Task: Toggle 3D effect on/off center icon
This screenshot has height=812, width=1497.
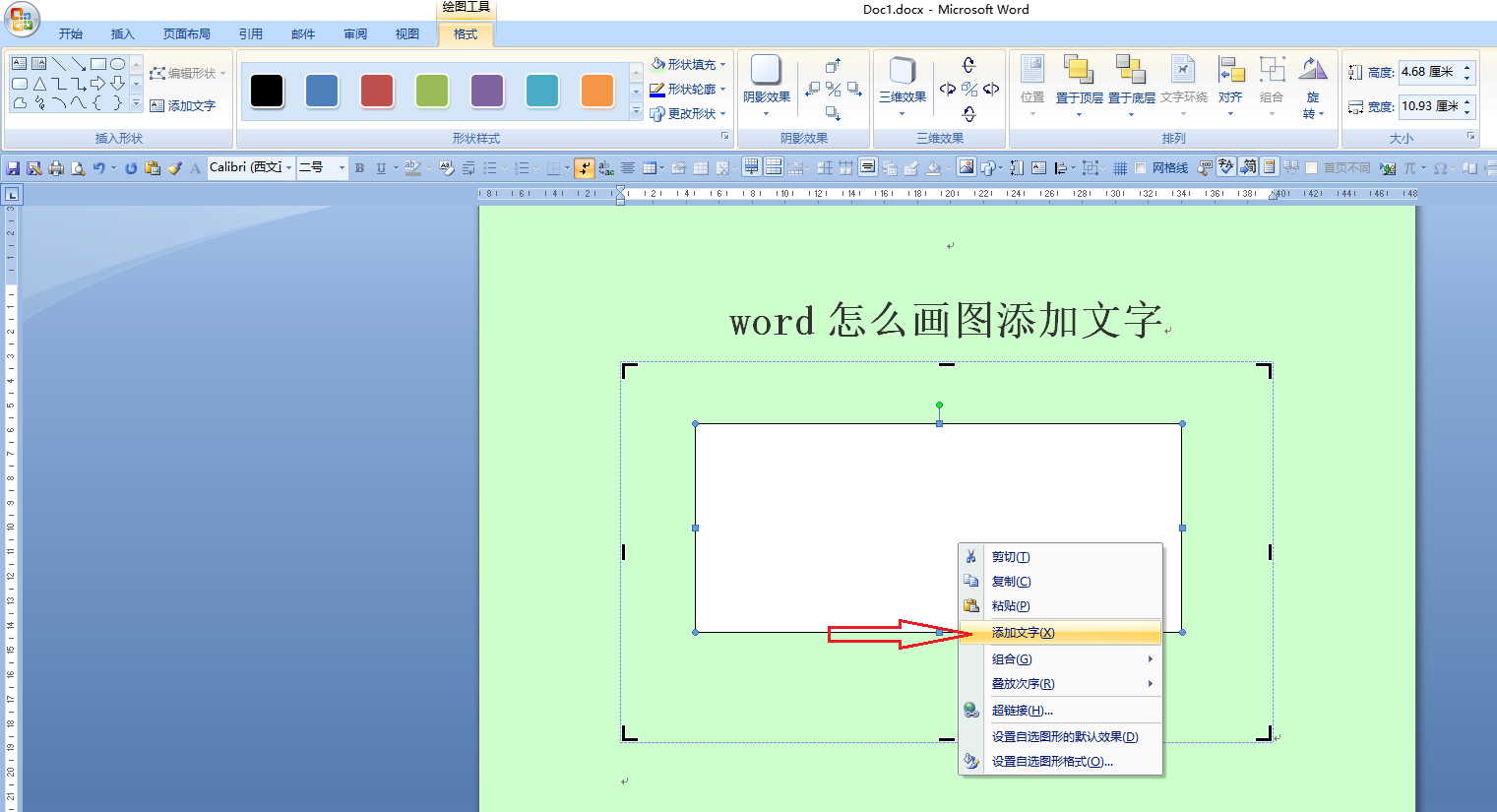Action: pos(969,90)
